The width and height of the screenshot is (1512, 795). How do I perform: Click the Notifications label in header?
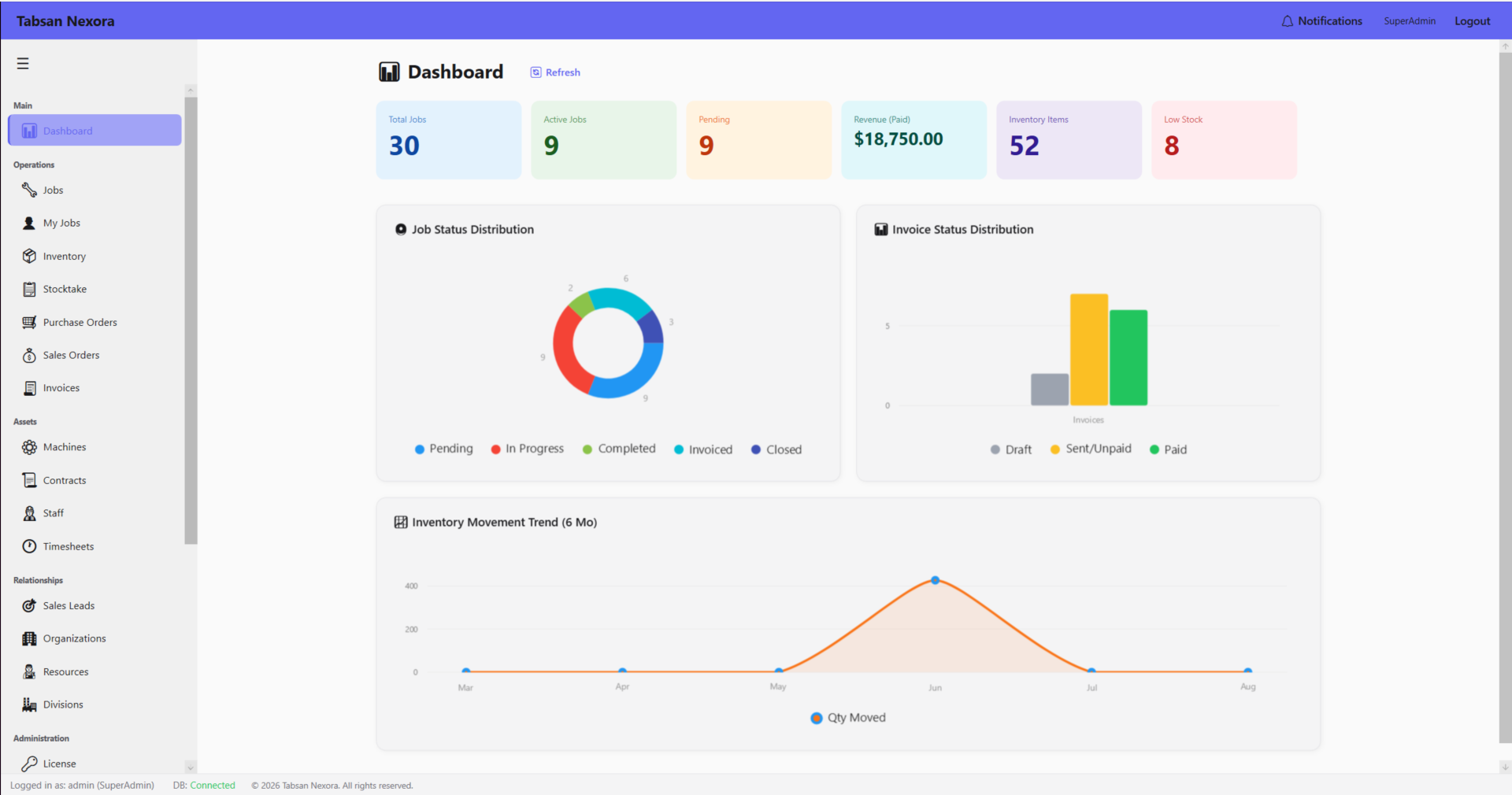pos(1330,21)
